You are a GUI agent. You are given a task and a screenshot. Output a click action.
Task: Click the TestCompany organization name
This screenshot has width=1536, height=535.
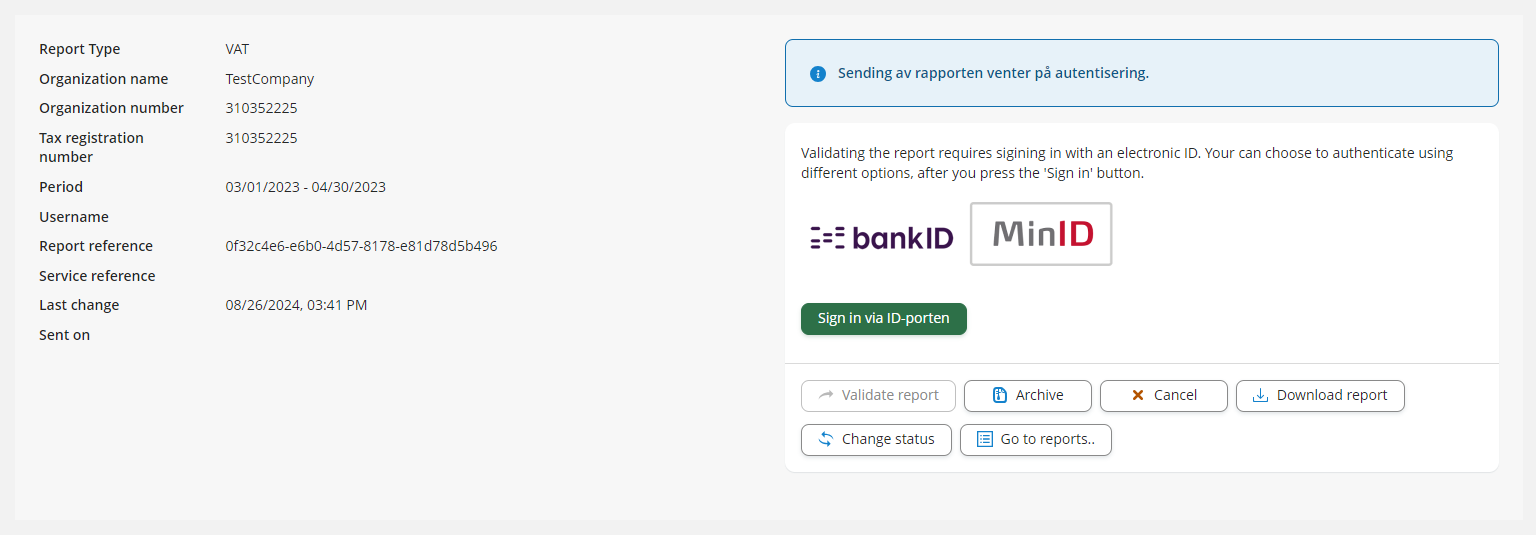pos(270,79)
